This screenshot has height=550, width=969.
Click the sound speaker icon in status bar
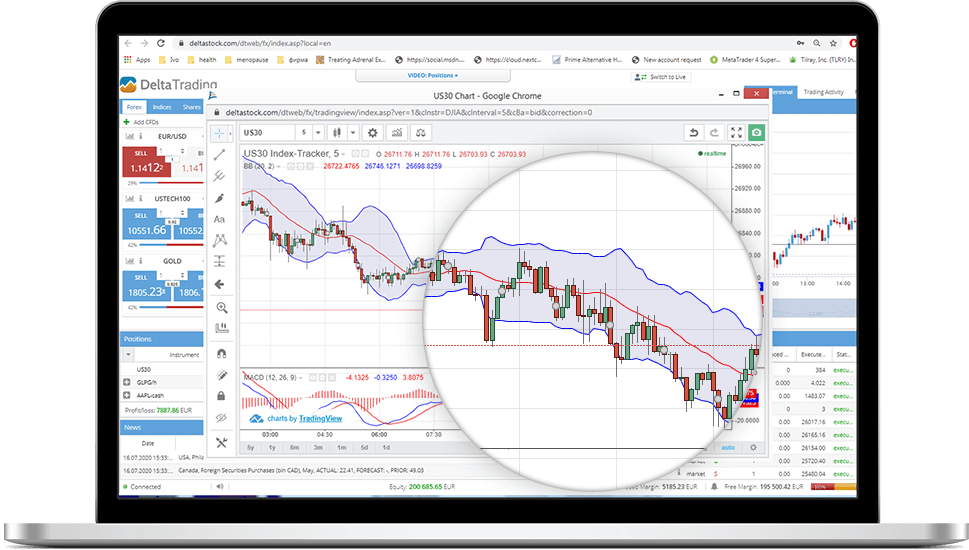pyautogui.click(x=219, y=486)
